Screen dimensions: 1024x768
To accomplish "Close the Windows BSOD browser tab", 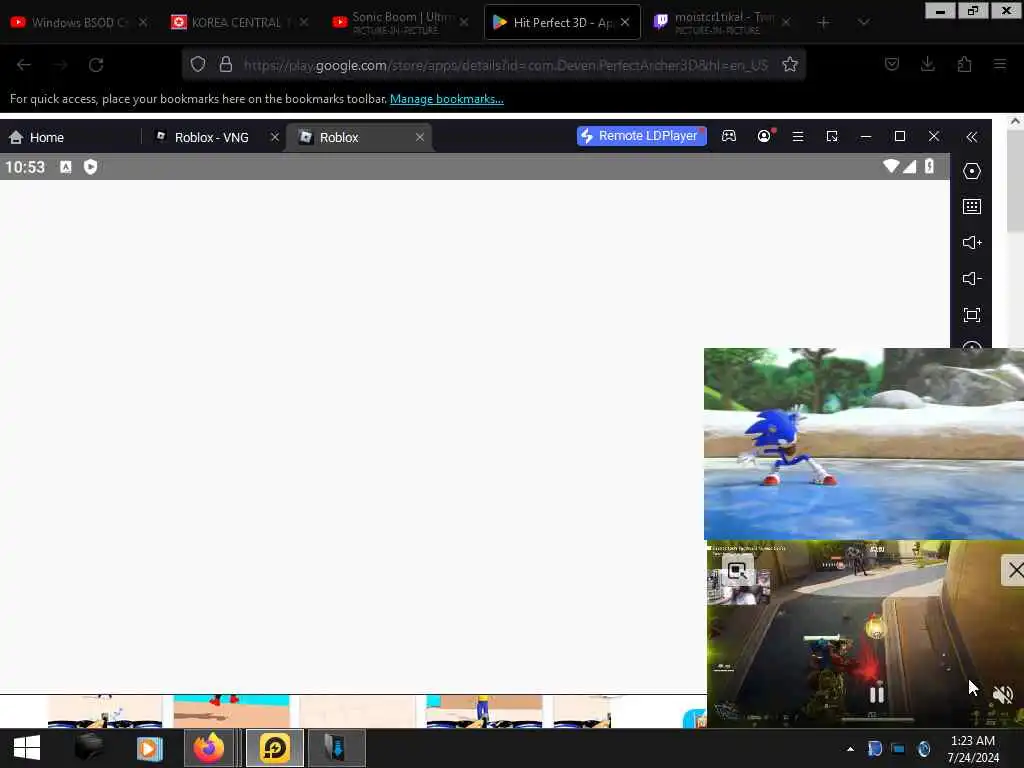I will 142,22.
